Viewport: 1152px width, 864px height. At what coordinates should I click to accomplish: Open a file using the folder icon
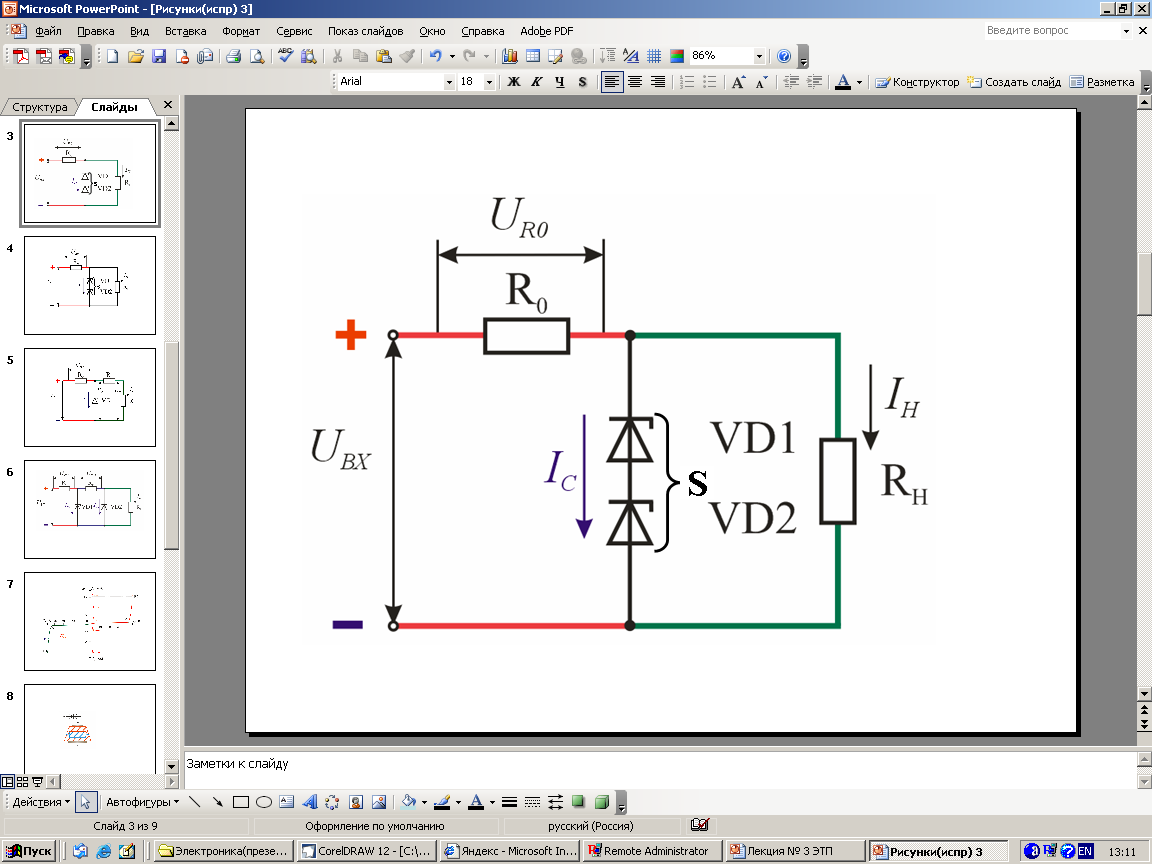point(135,56)
